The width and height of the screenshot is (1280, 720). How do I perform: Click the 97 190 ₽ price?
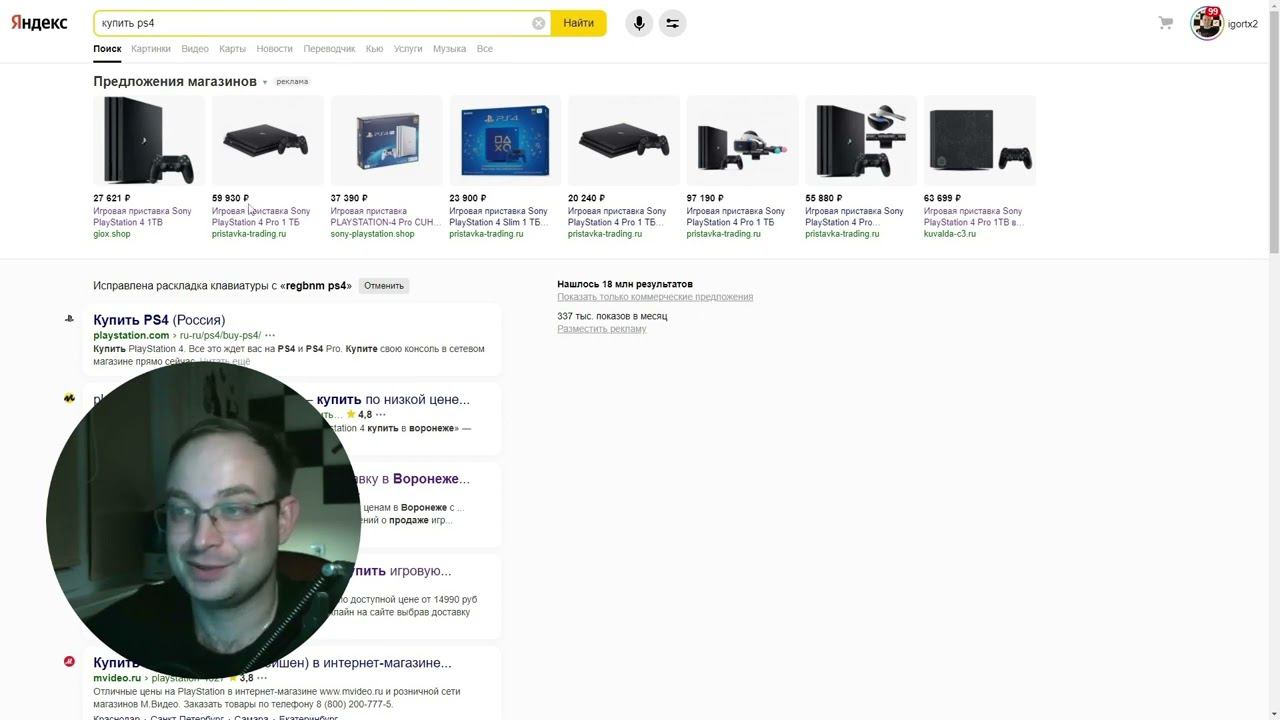(705, 198)
